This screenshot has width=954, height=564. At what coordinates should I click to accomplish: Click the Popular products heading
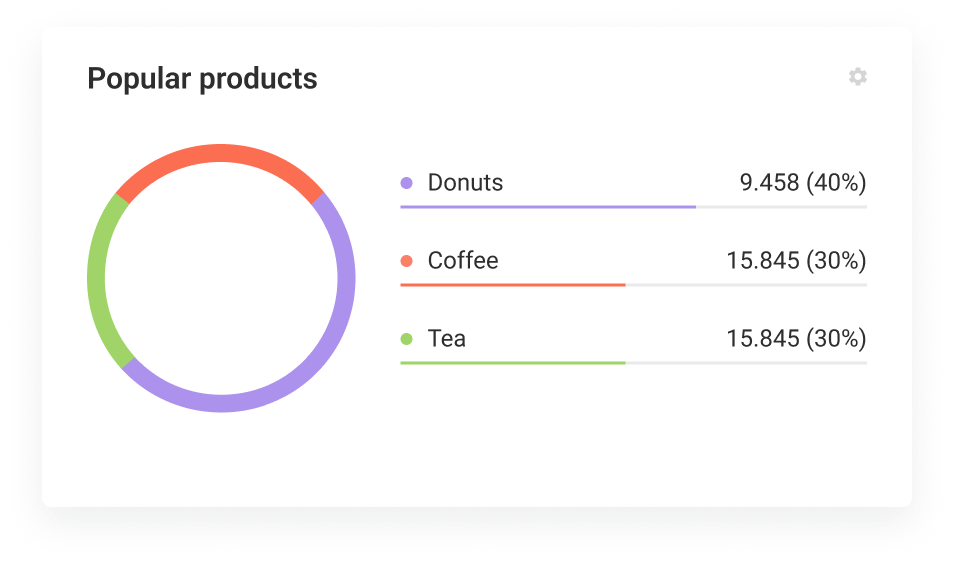coord(202,79)
